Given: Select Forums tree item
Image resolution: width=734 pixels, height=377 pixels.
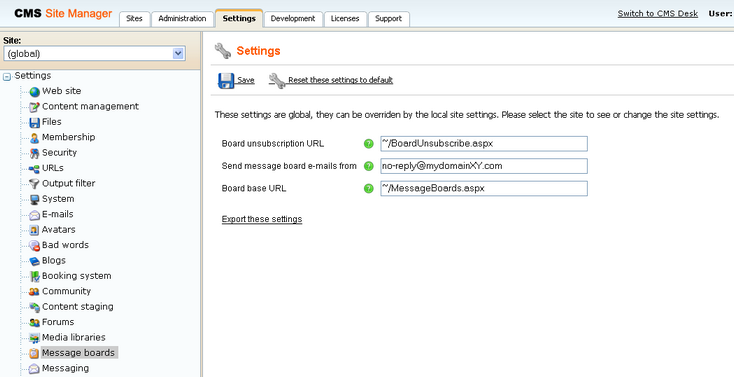Looking at the screenshot, I should pyautogui.click(x=58, y=322).
